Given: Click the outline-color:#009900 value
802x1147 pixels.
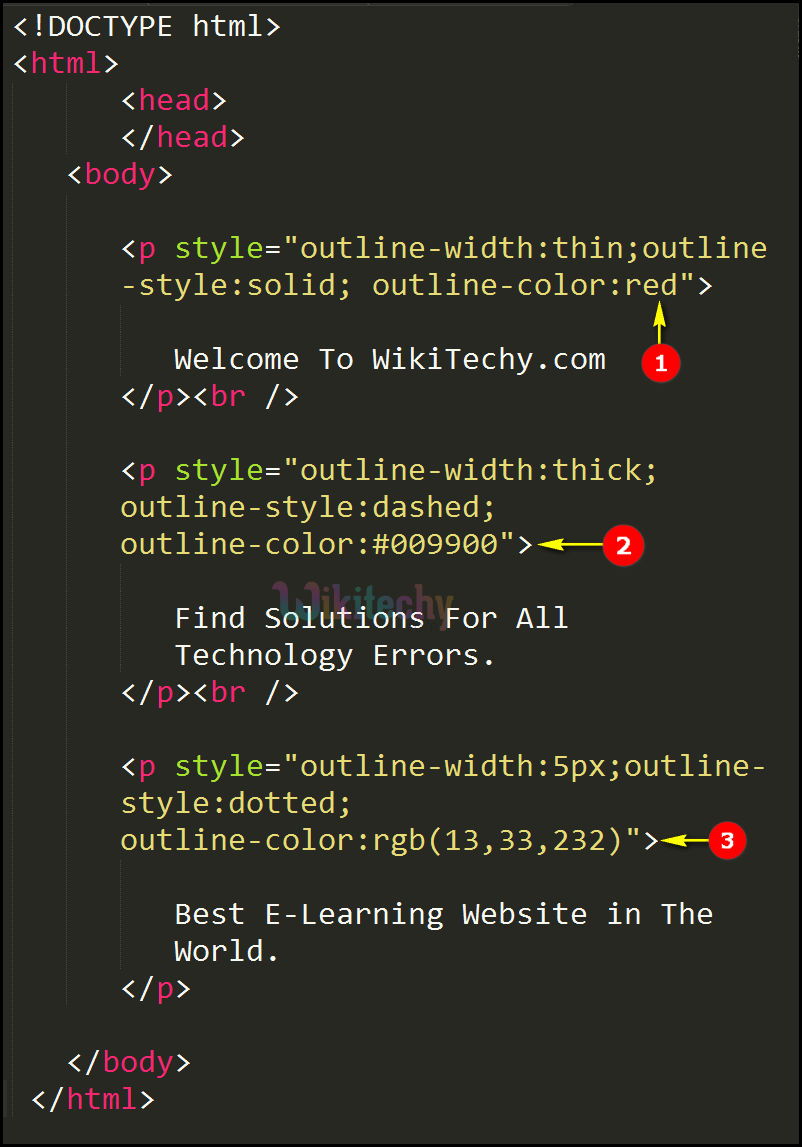Looking at the screenshot, I should [x=310, y=545].
